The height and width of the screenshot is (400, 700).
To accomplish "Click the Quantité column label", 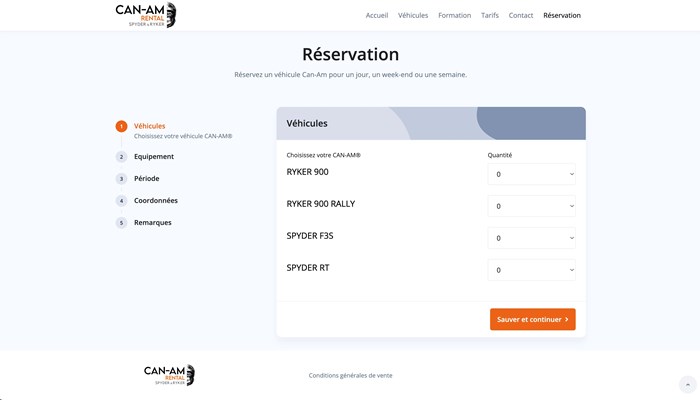I will click(500, 155).
